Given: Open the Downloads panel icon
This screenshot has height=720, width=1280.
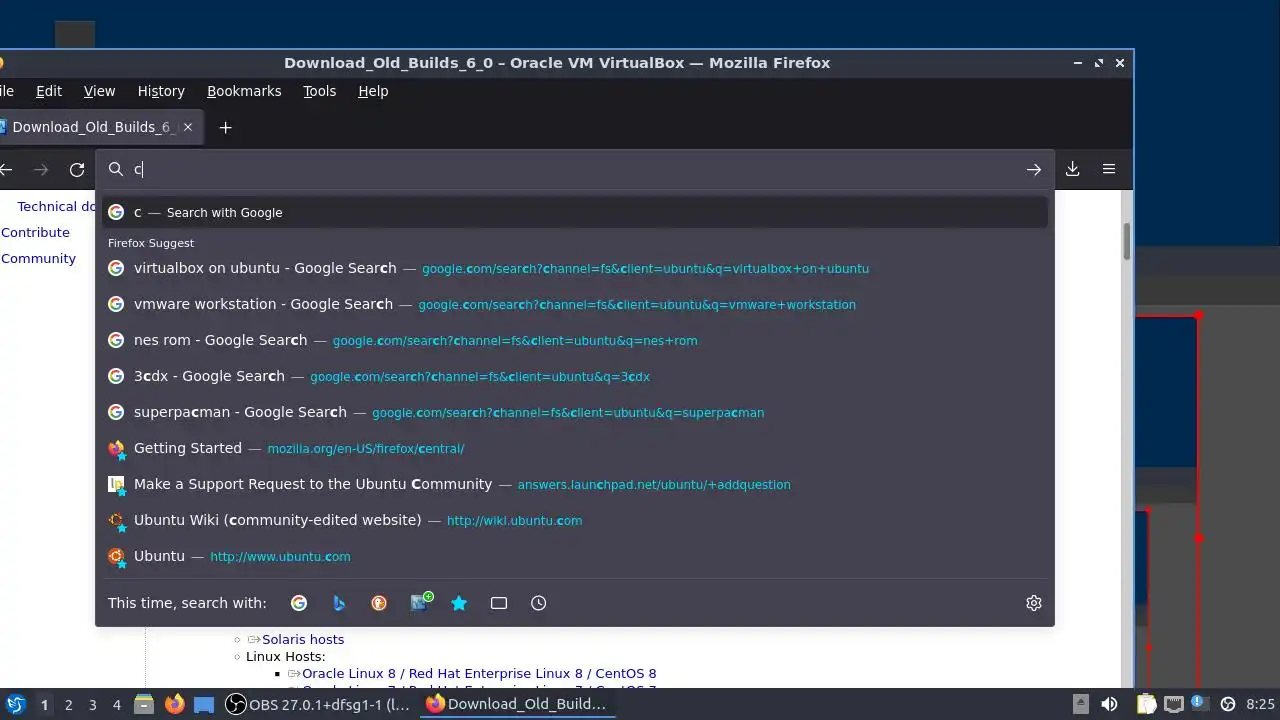Looking at the screenshot, I should pyautogui.click(x=1072, y=169).
